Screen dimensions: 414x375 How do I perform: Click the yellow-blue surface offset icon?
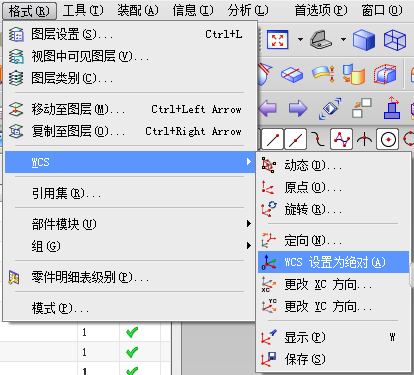323,74
